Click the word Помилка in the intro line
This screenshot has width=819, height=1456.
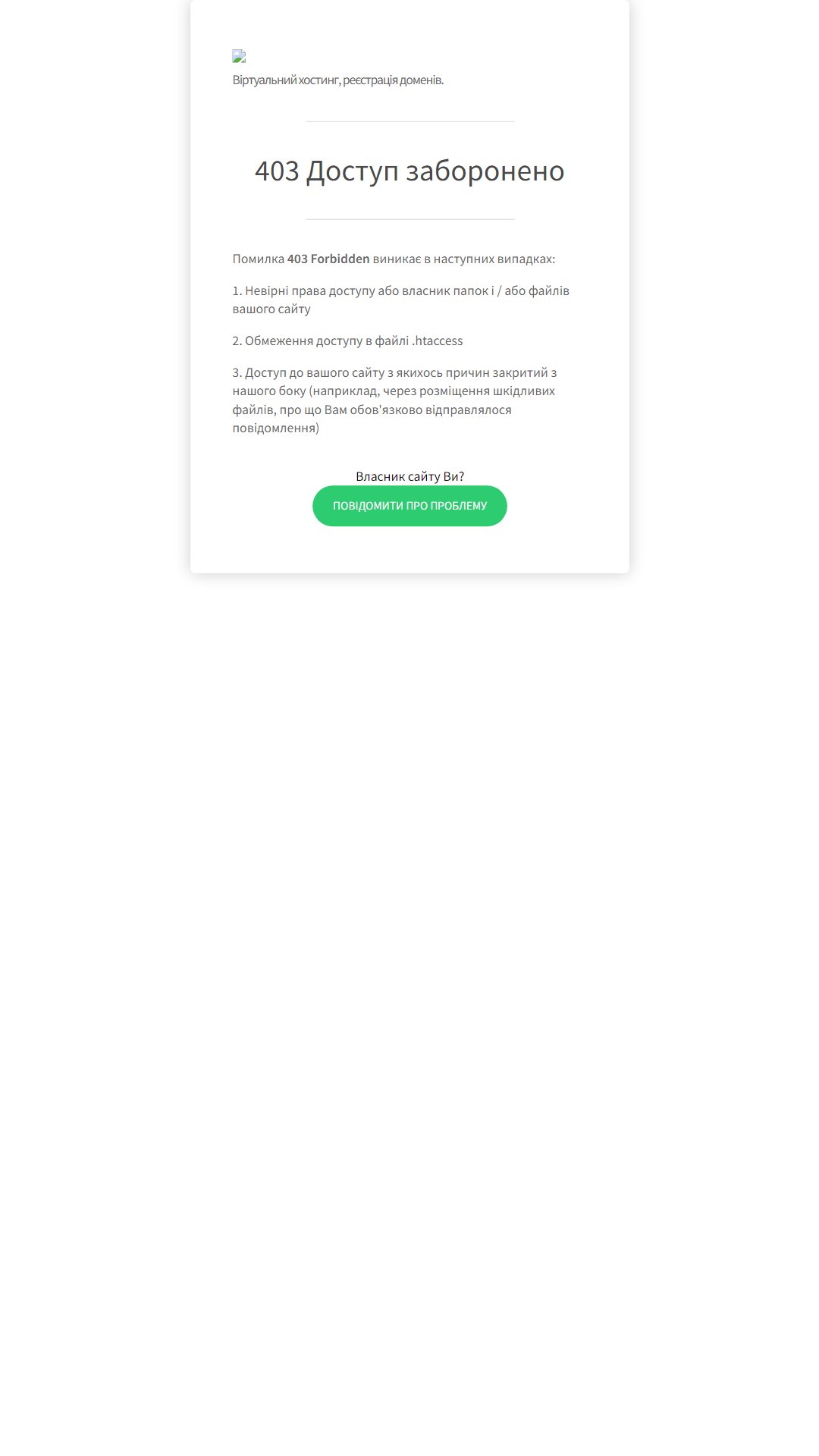(259, 259)
